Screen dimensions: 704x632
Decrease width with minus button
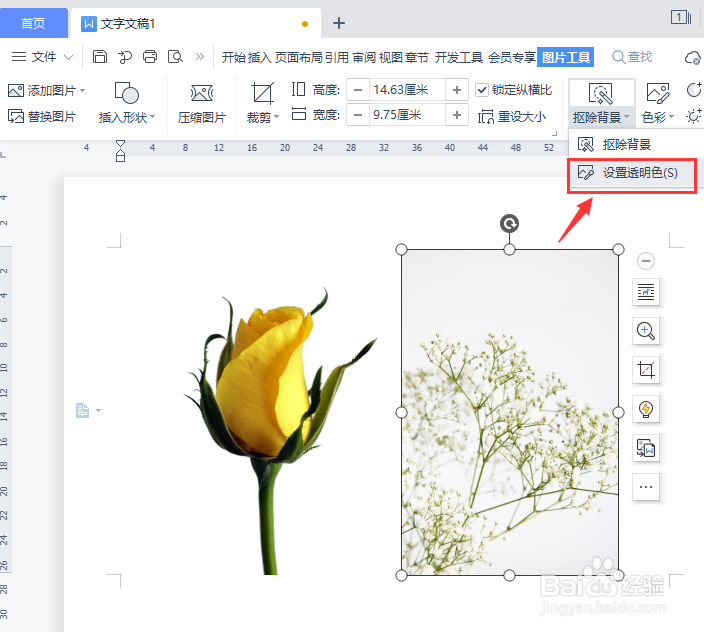(358, 115)
